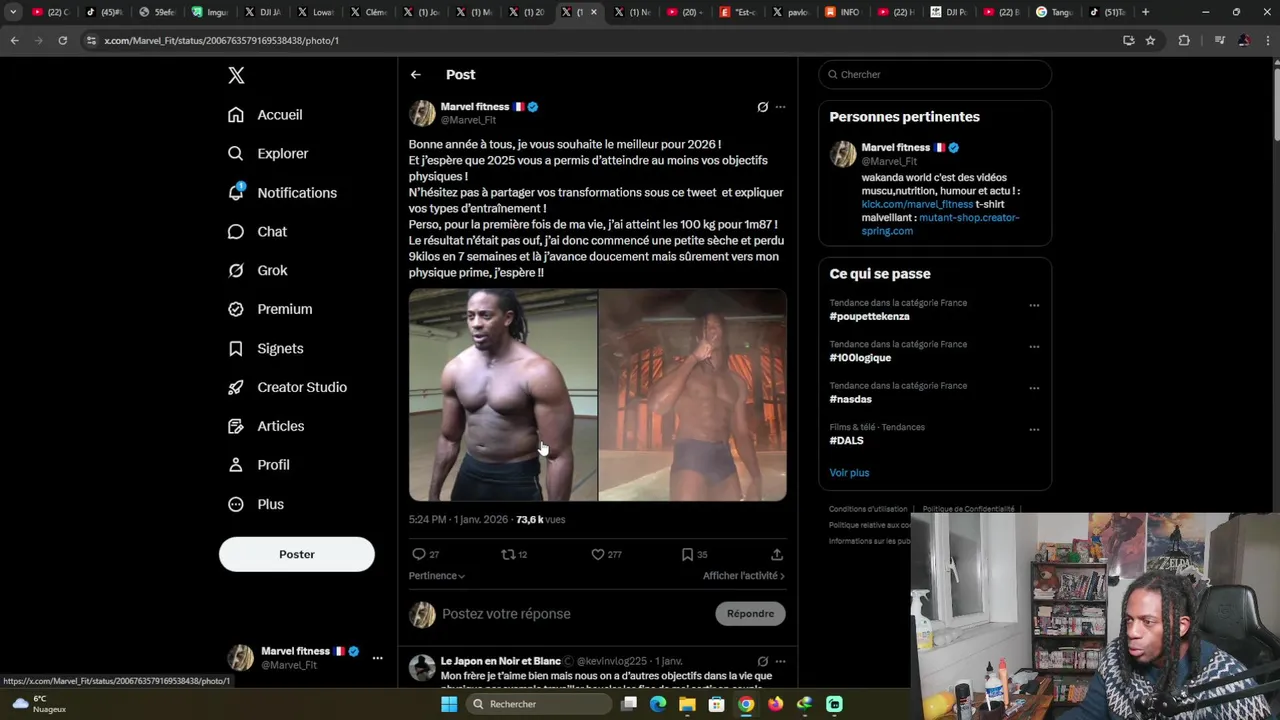Repost the tweet with 12 reposts
Image resolution: width=1280 pixels, height=720 pixels.
tap(514, 554)
